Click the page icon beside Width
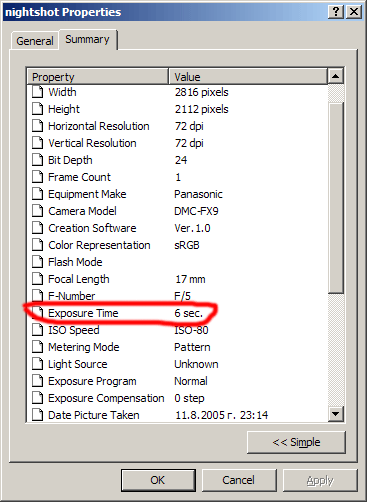Screen dimensions: 367x502 point(38,92)
